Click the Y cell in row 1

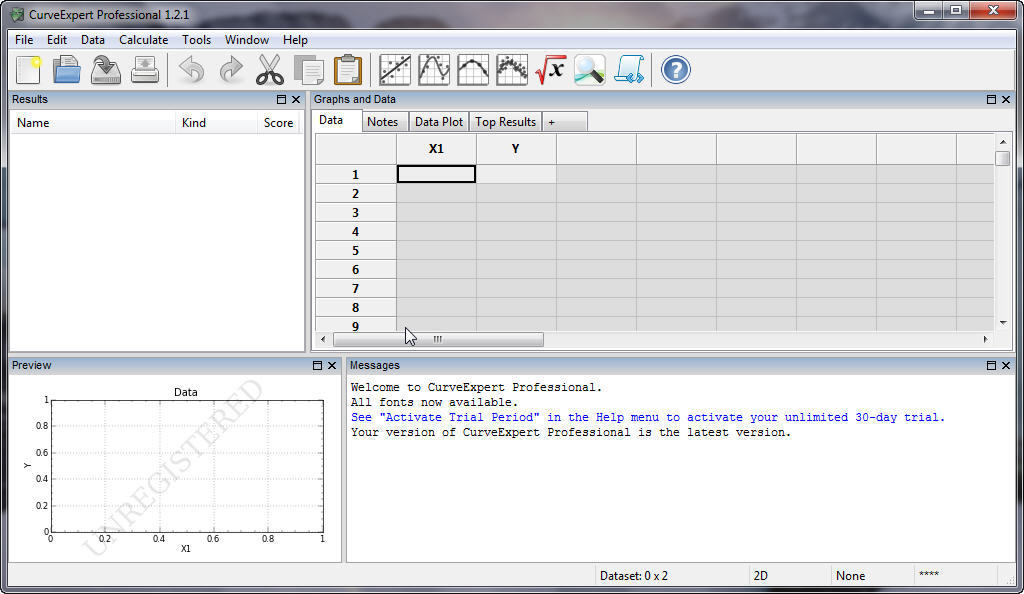point(516,174)
